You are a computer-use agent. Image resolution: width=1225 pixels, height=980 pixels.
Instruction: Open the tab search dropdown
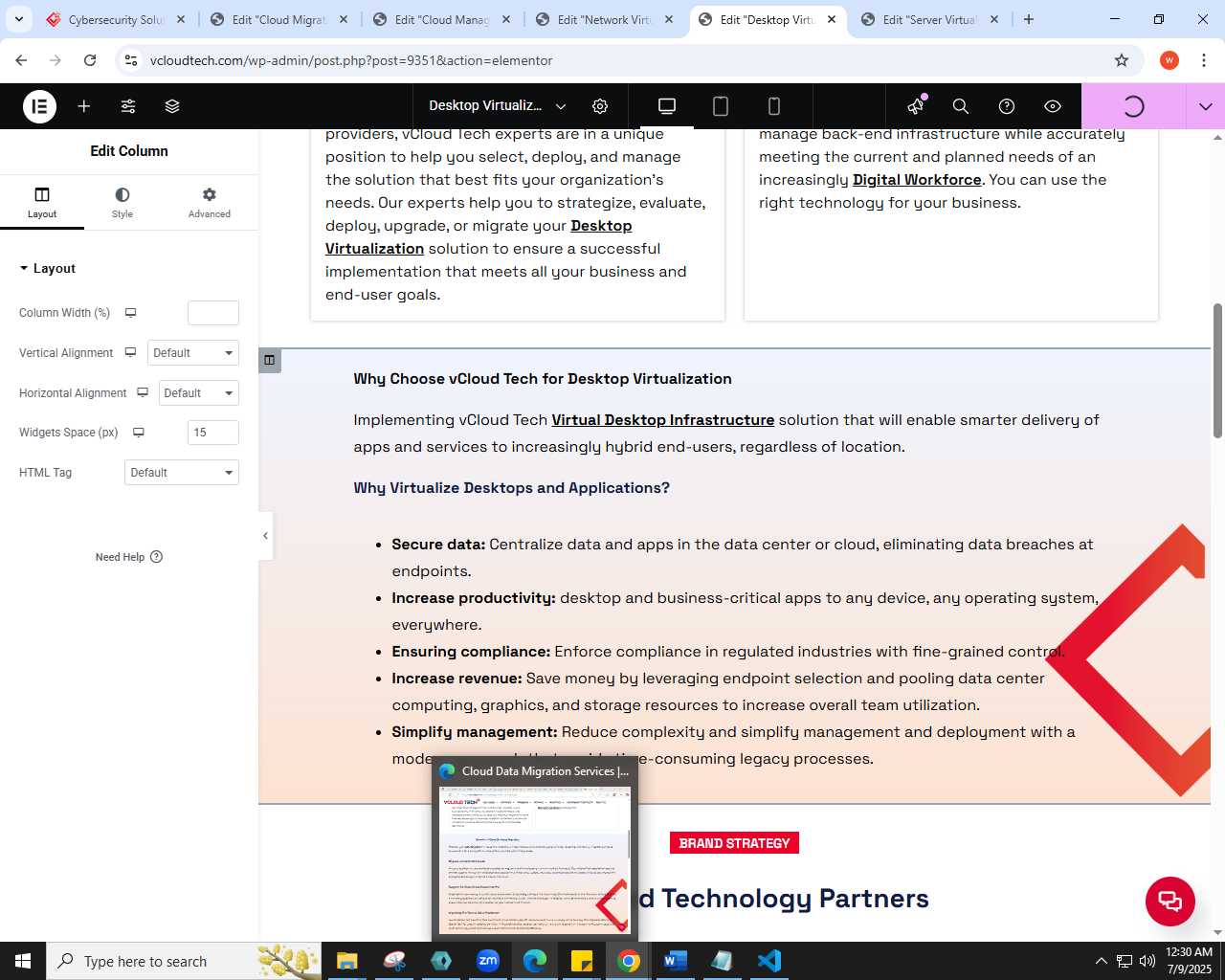[x=18, y=19]
